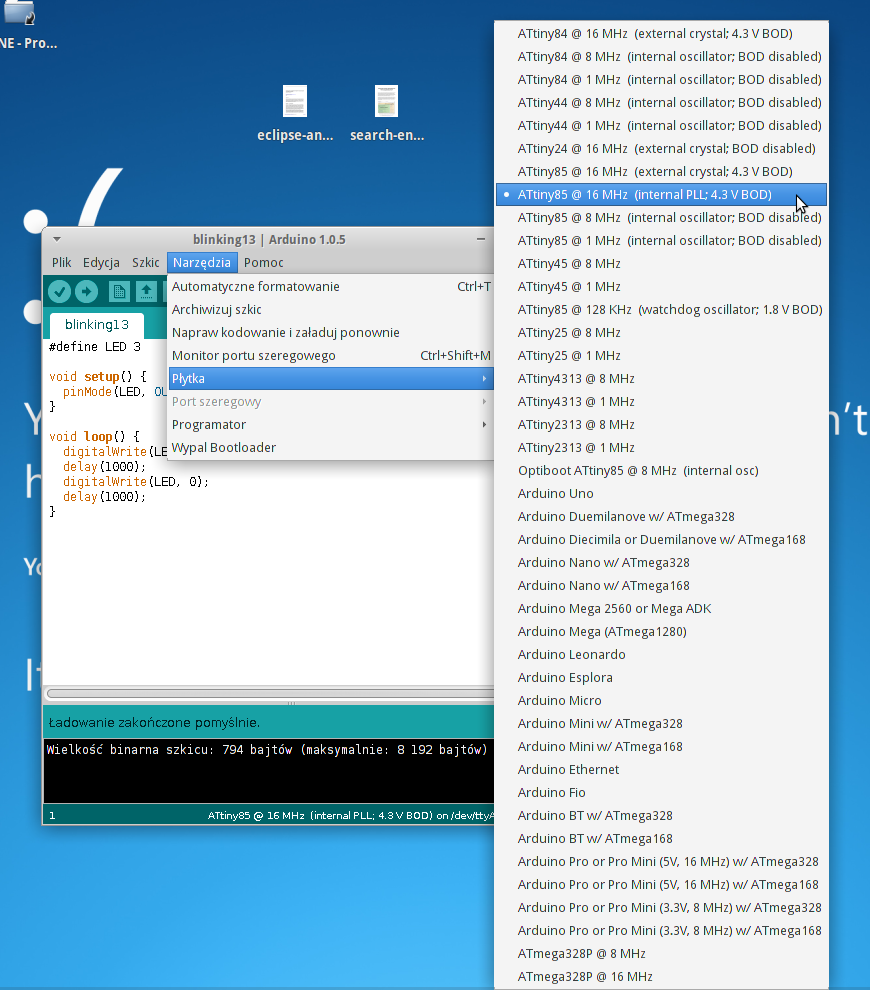Click the New sketch toolbar icon
This screenshot has height=990, width=870.
pos(119,292)
